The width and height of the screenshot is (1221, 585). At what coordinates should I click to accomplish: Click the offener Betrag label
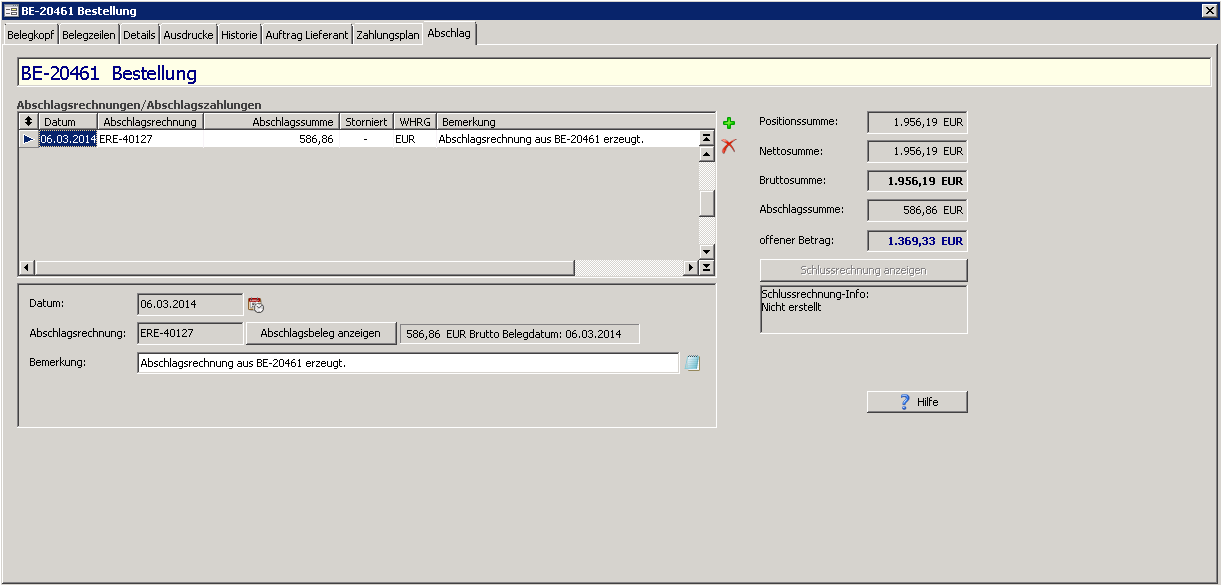coord(796,240)
